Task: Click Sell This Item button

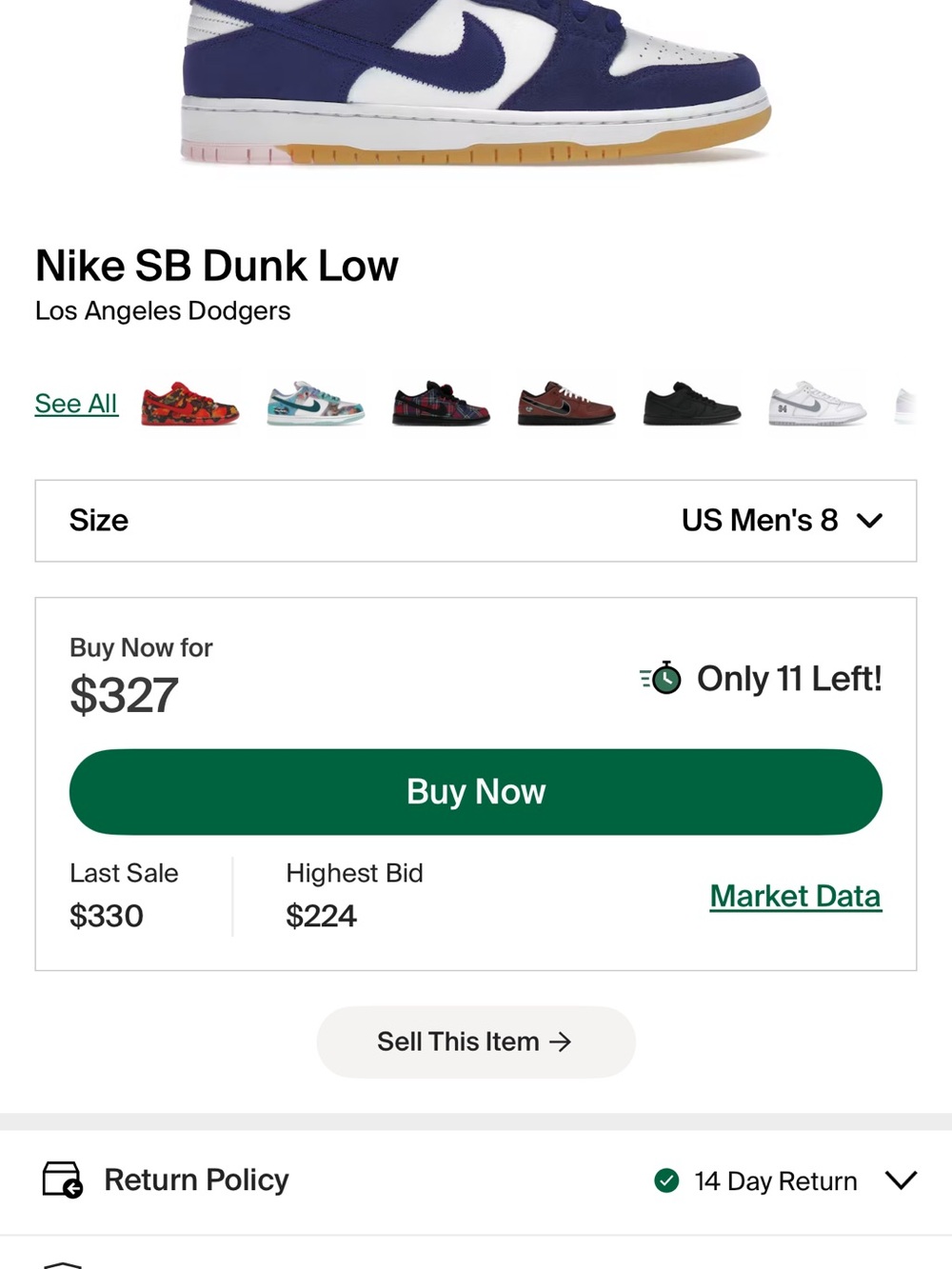Action: (476, 1041)
